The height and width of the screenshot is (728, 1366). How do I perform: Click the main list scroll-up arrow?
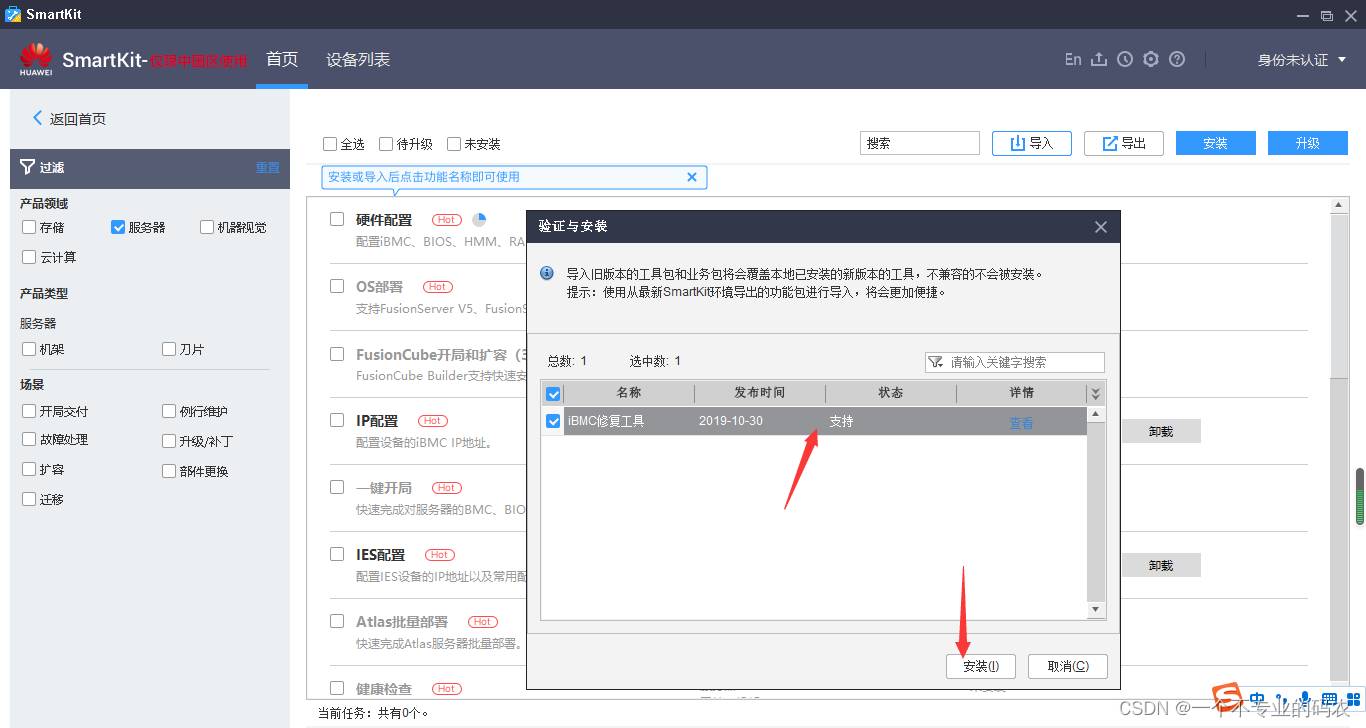[x=1340, y=205]
